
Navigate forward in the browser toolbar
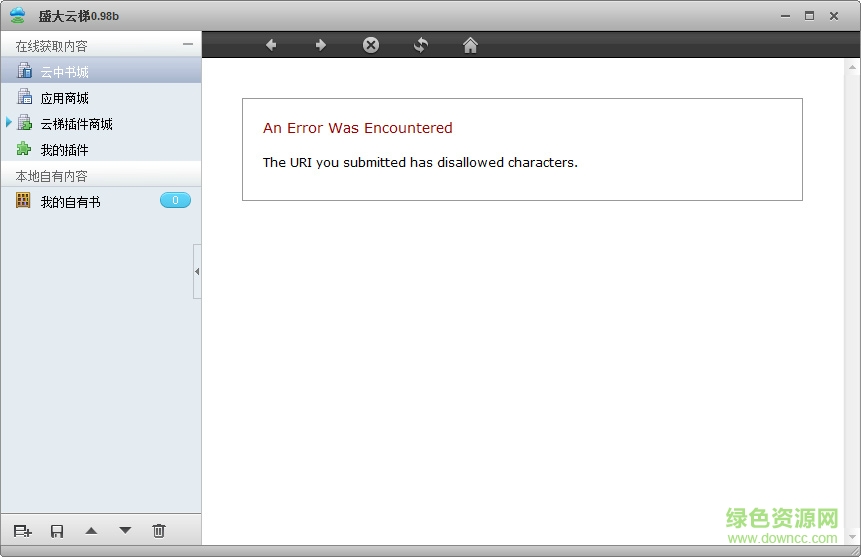(x=321, y=45)
